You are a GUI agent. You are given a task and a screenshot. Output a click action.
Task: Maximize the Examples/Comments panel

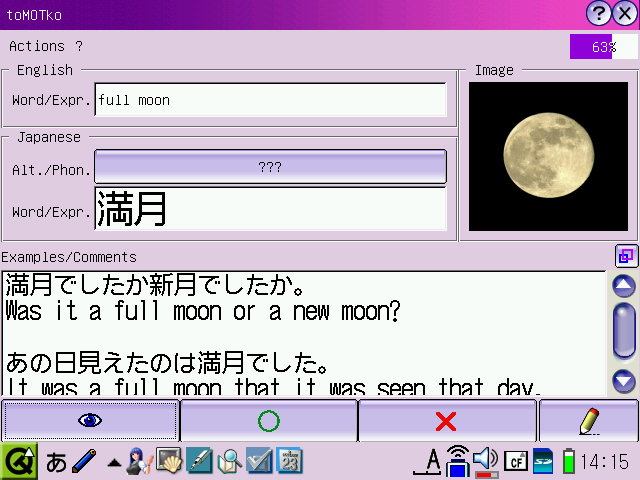click(x=626, y=256)
